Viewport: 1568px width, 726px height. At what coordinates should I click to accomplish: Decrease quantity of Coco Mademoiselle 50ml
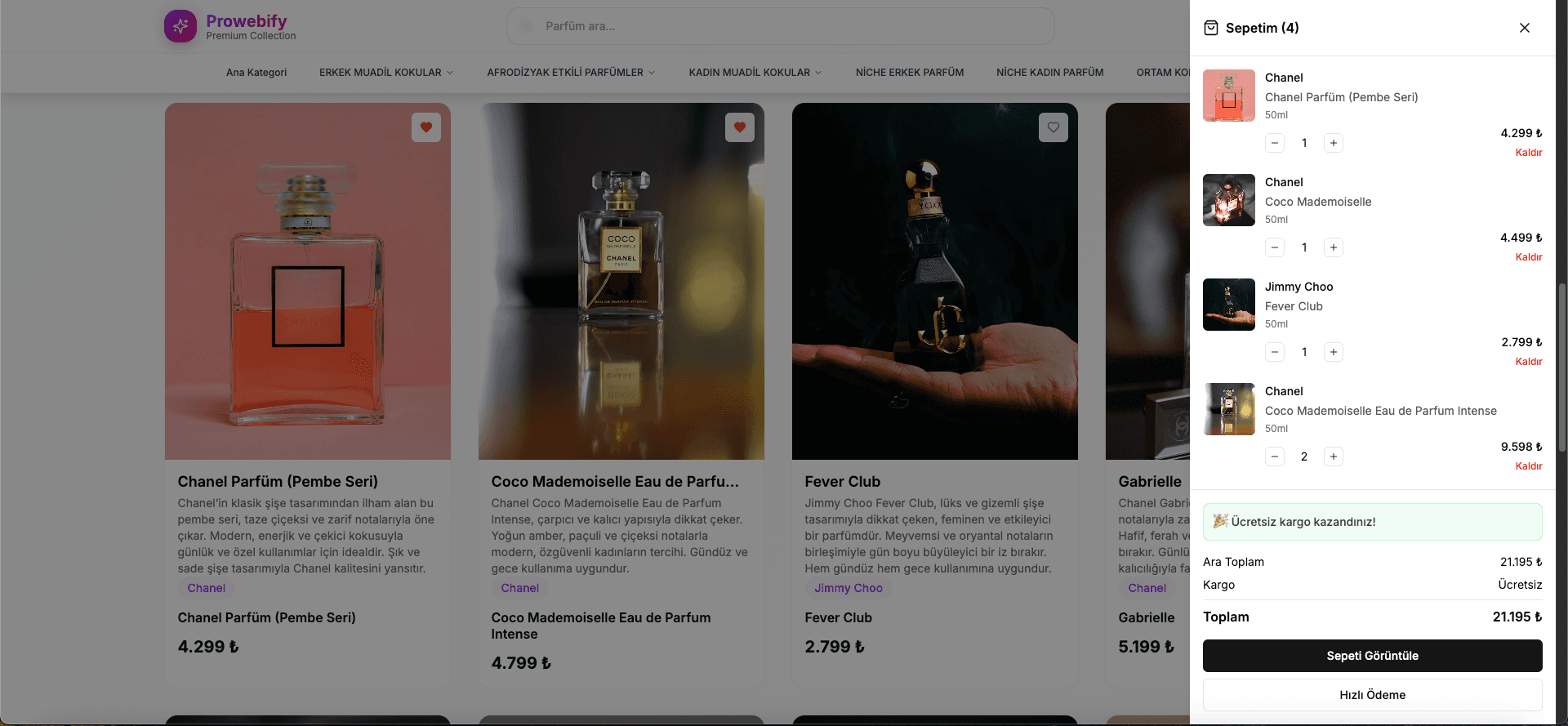tap(1275, 247)
